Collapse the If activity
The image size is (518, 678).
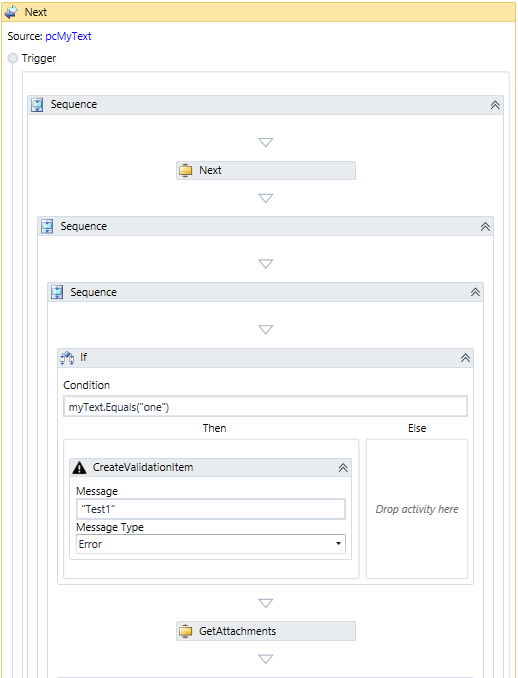point(465,358)
